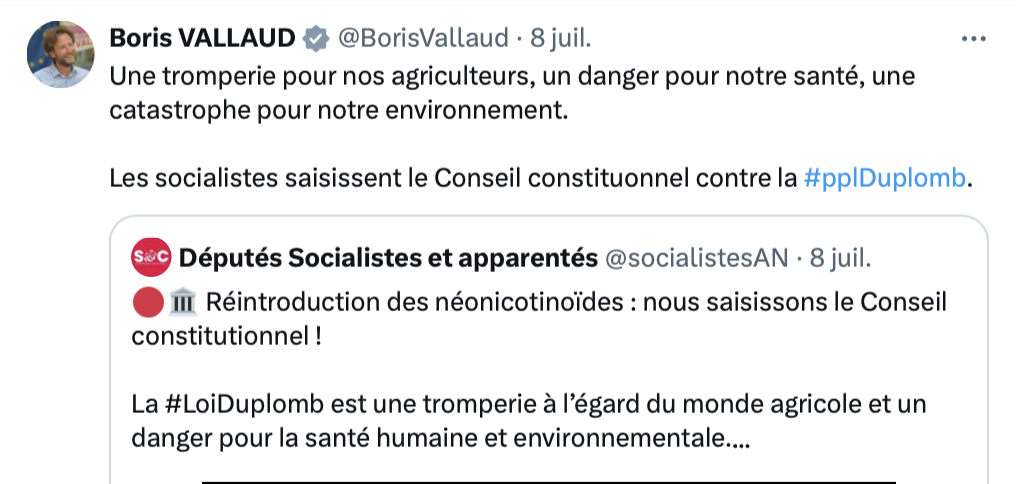Viewport: 1016px width, 484px height.
Task: Click the main tweet's 8 juil. timestamp
Action: point(561,39)
